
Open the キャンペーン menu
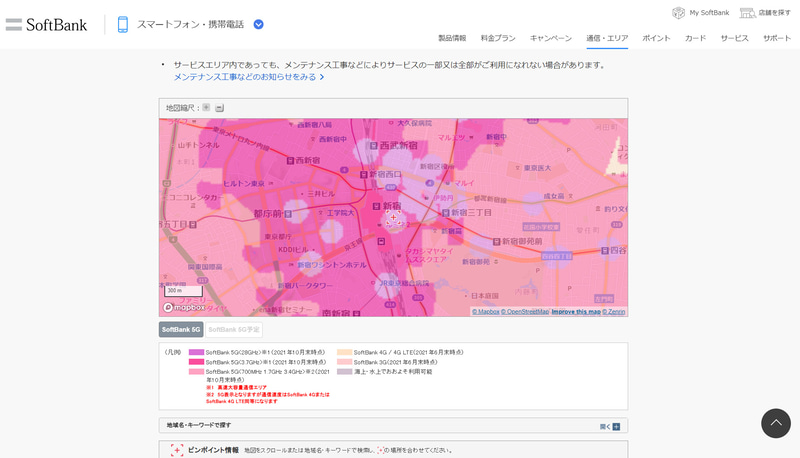(x=551, y=38)
